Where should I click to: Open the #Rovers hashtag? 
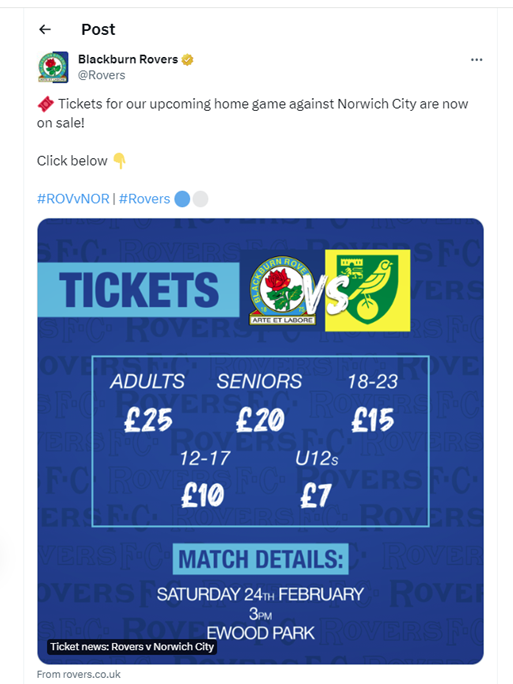(144, 199)
